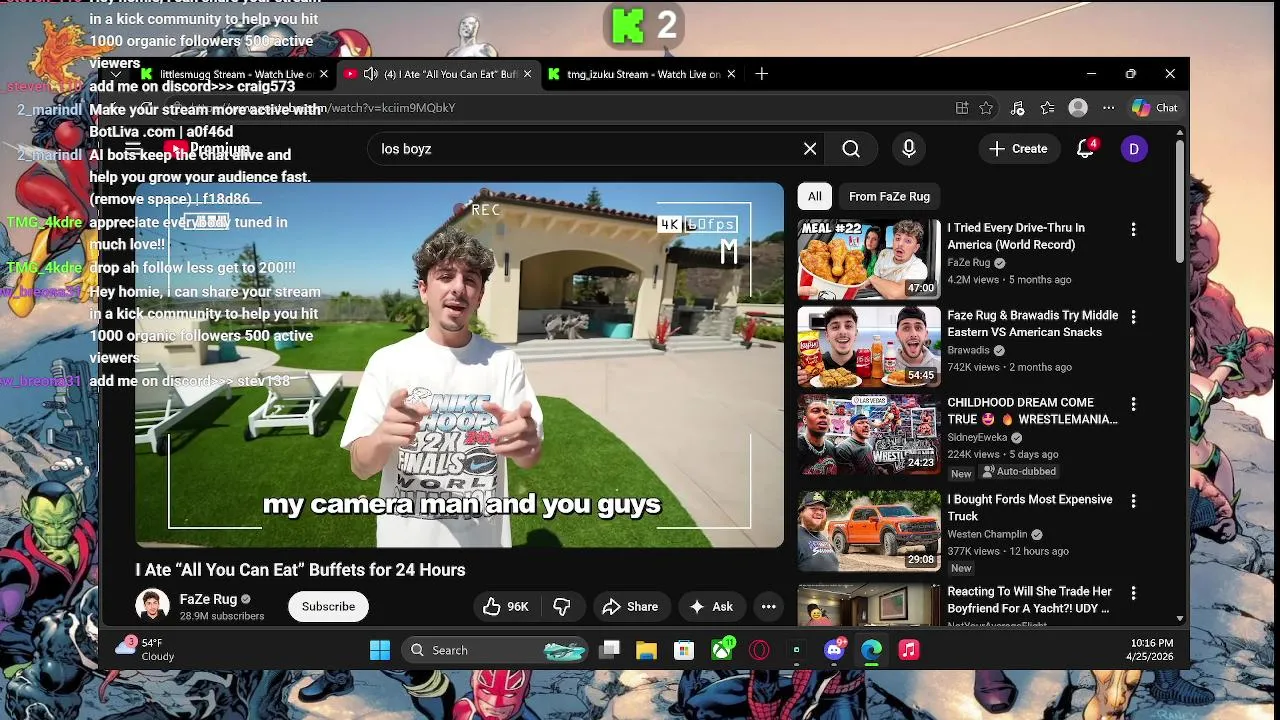Clear the 'los boyz' search text
1280x720 pixels.
coord(810,149)
